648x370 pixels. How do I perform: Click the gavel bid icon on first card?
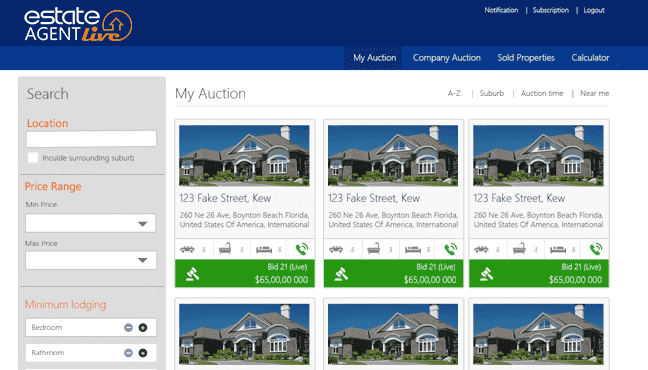193,274
